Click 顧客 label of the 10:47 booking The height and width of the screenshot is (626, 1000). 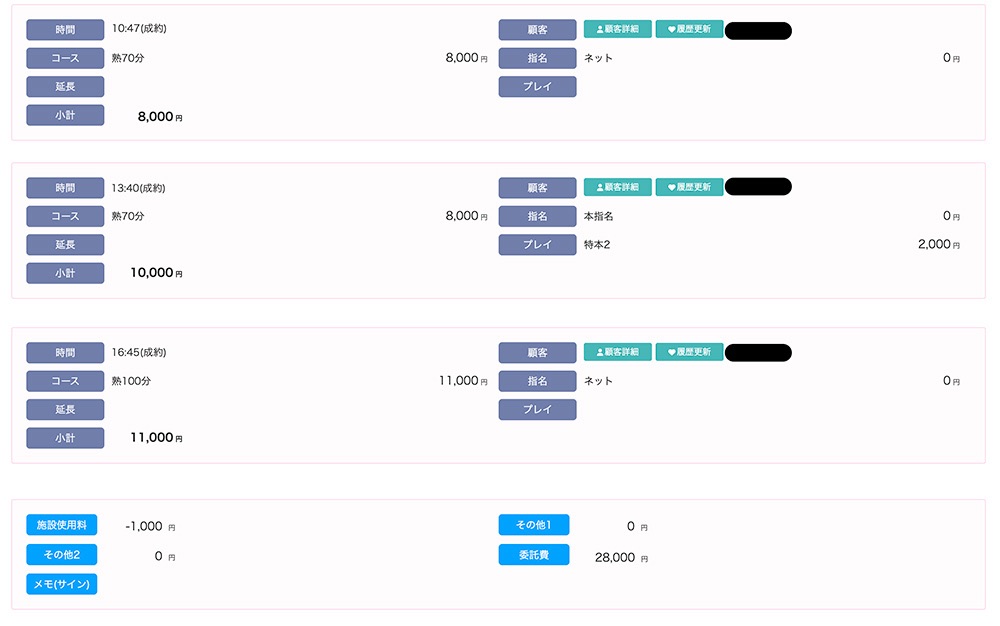pos(538,30)
